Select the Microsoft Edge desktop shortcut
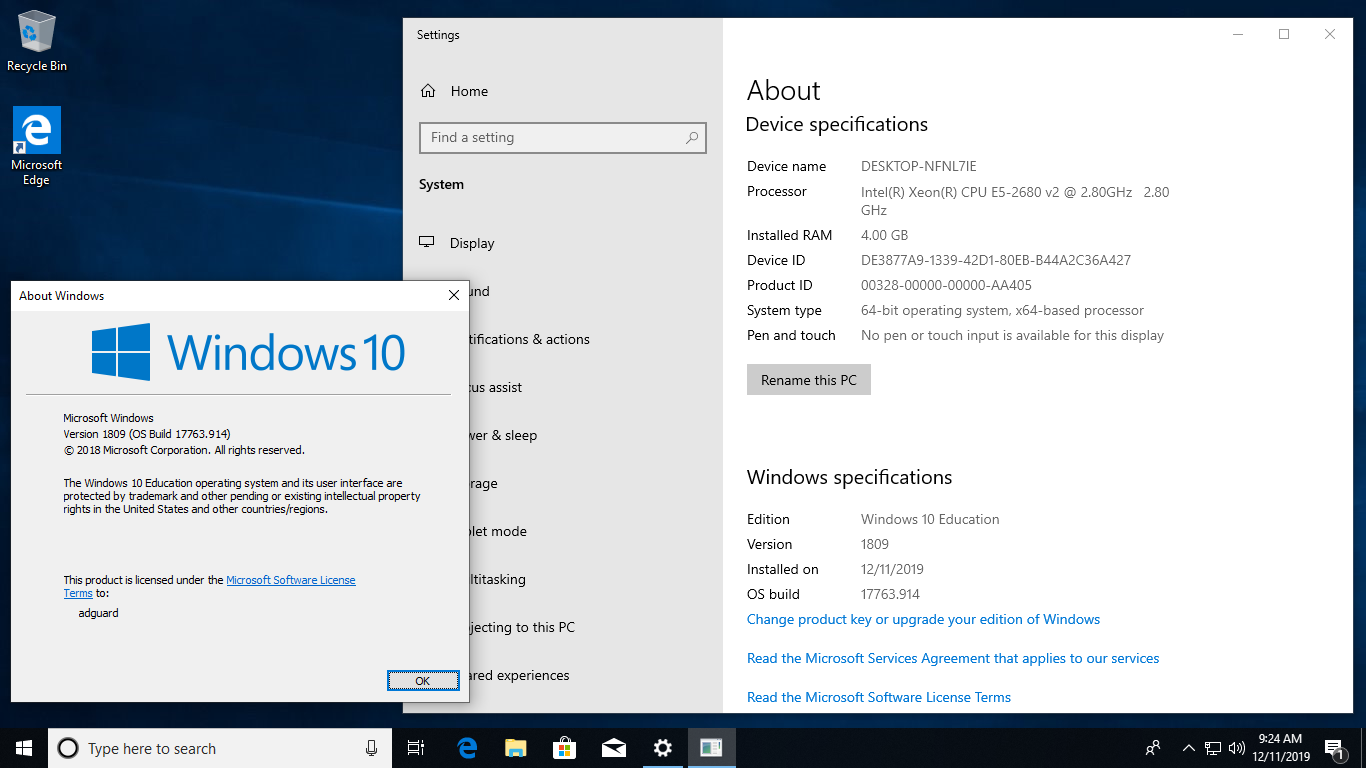The image size is (1366, 768). (x=37, y=146)
